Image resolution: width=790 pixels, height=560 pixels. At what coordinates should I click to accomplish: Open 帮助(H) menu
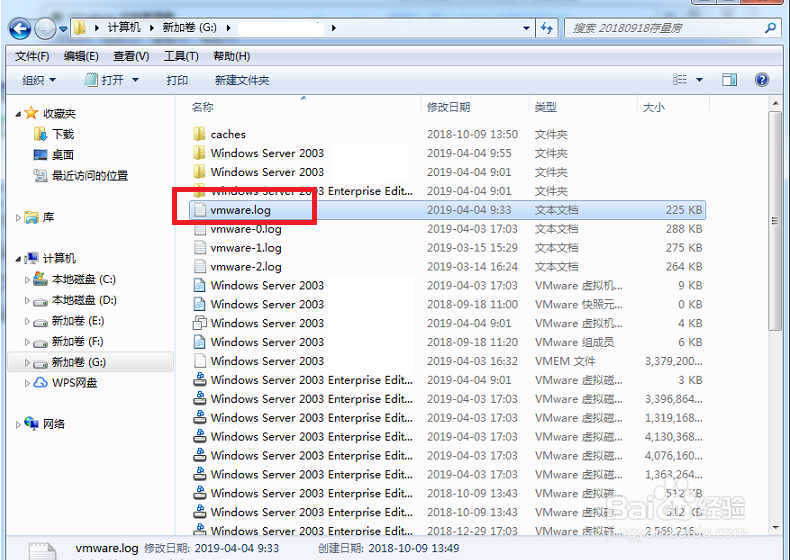231,56
